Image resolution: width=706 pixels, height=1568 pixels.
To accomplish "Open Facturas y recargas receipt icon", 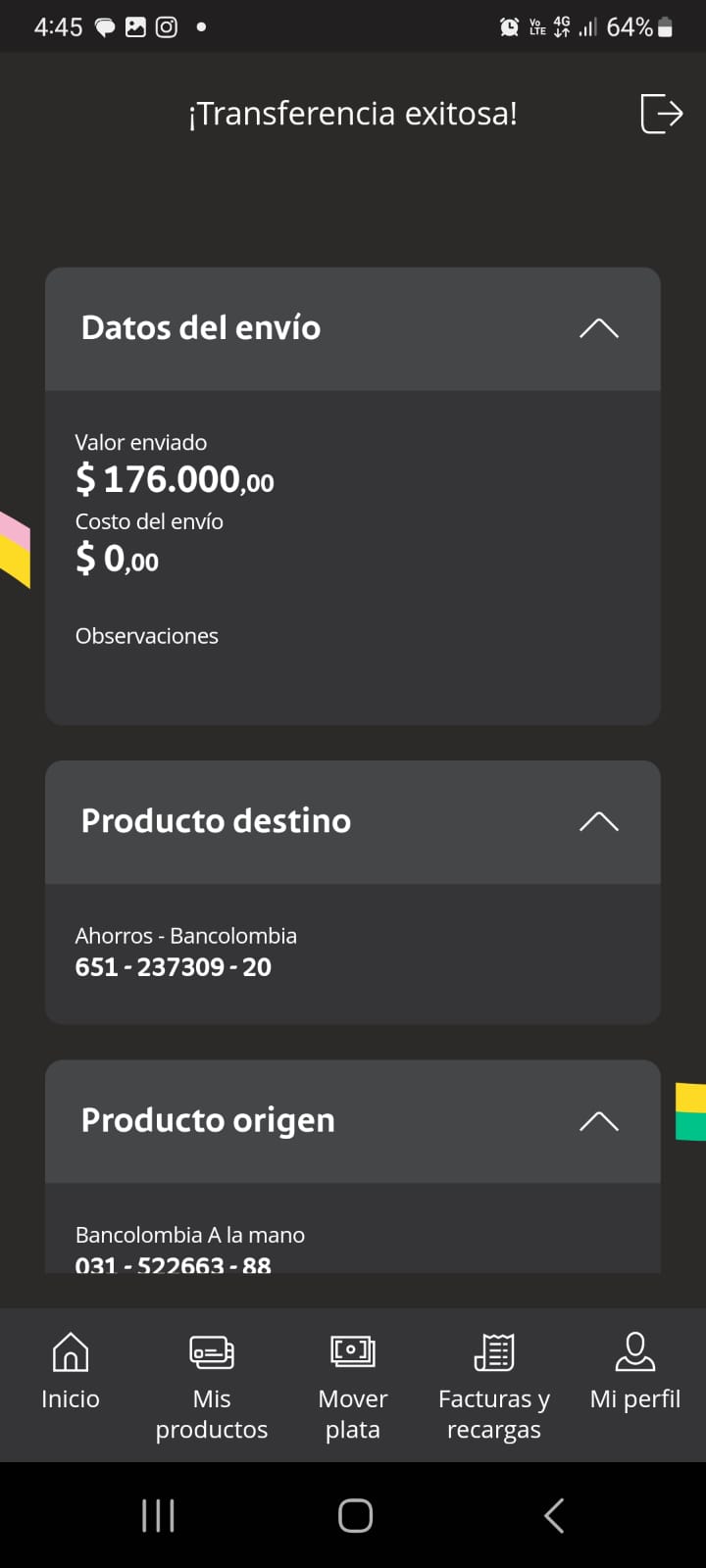I will click(x=494, y=1352).
